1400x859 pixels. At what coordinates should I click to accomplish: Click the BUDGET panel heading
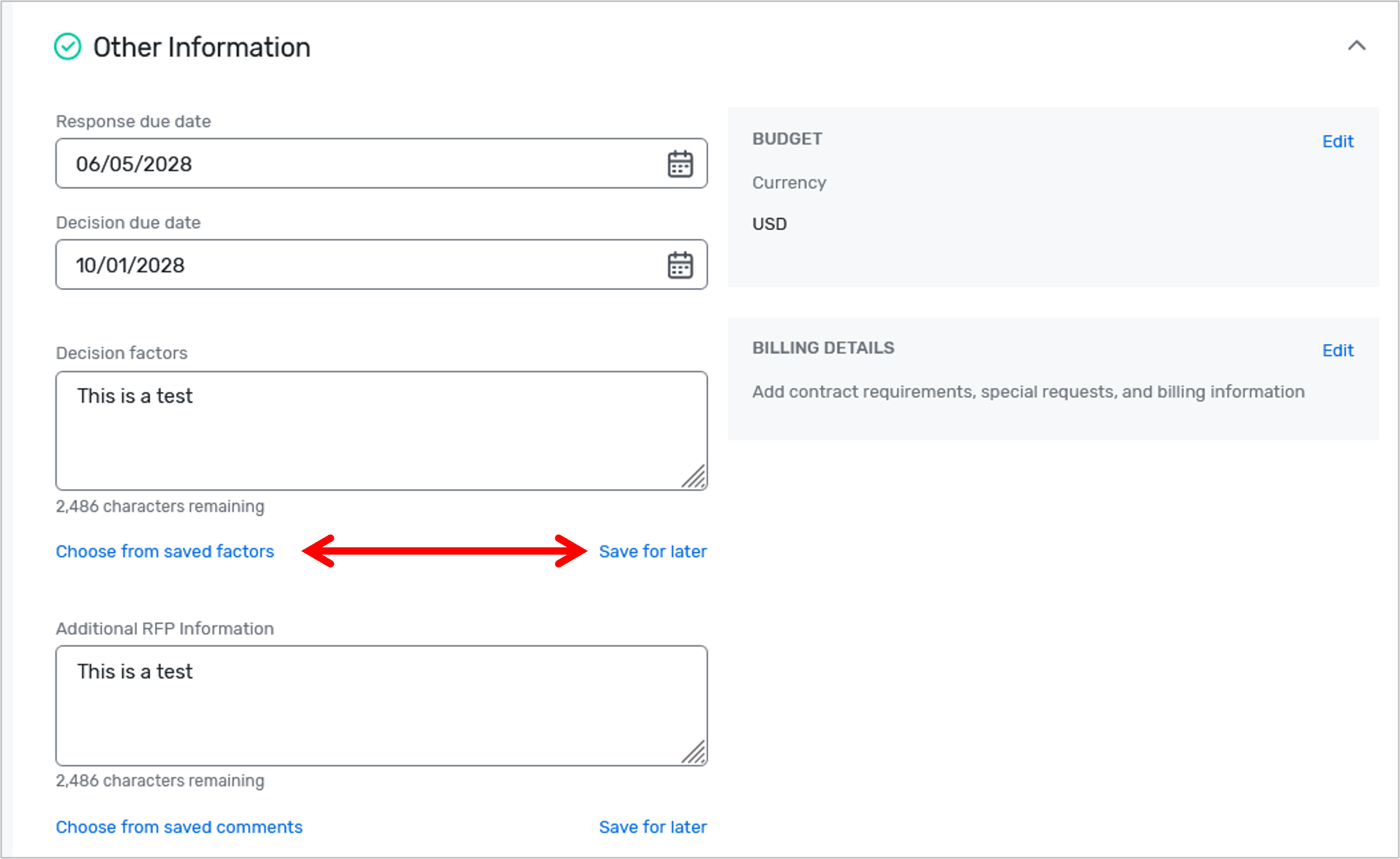click(x=787, y=139)
